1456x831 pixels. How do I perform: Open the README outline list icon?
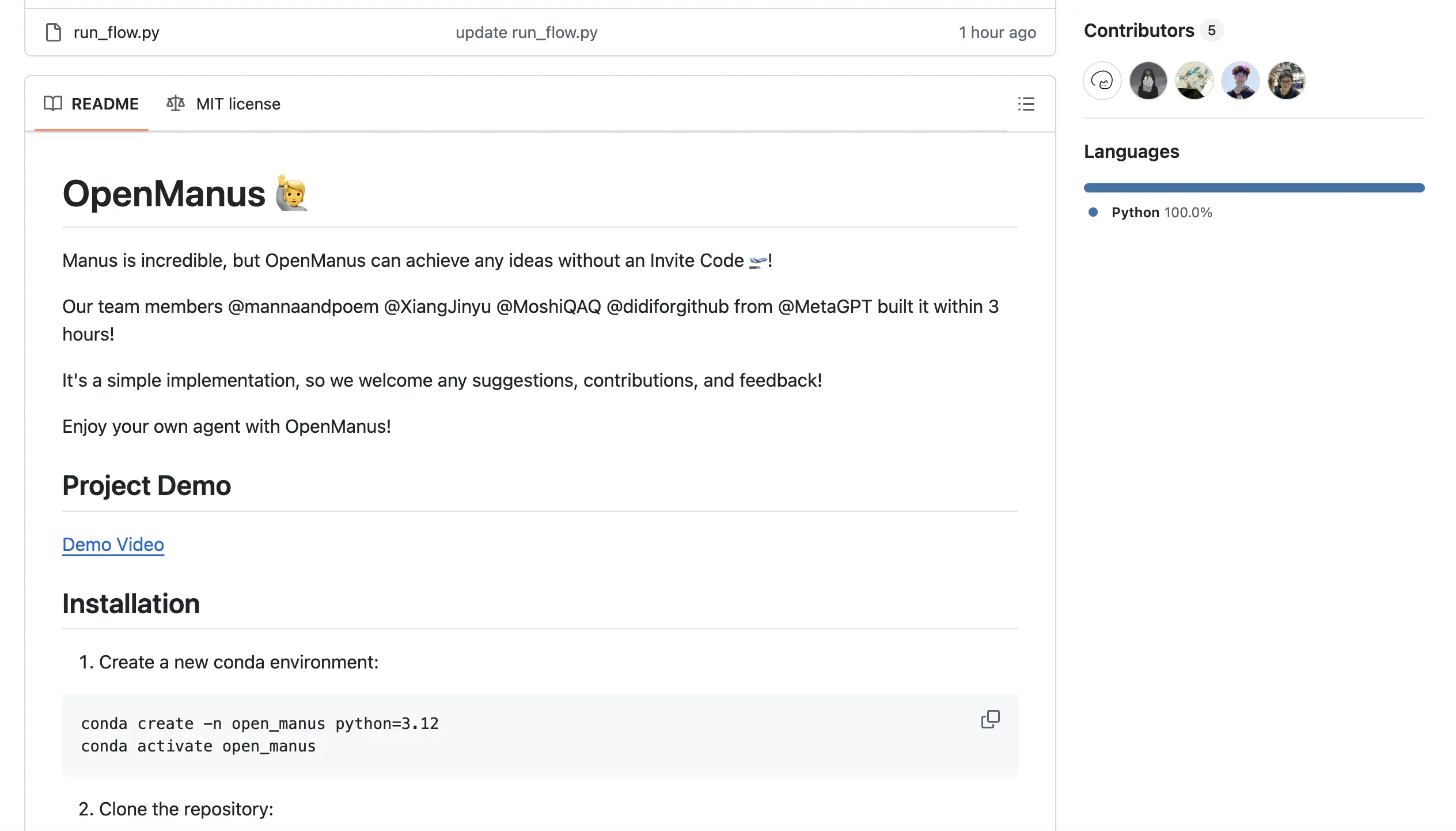[1026, 104]
